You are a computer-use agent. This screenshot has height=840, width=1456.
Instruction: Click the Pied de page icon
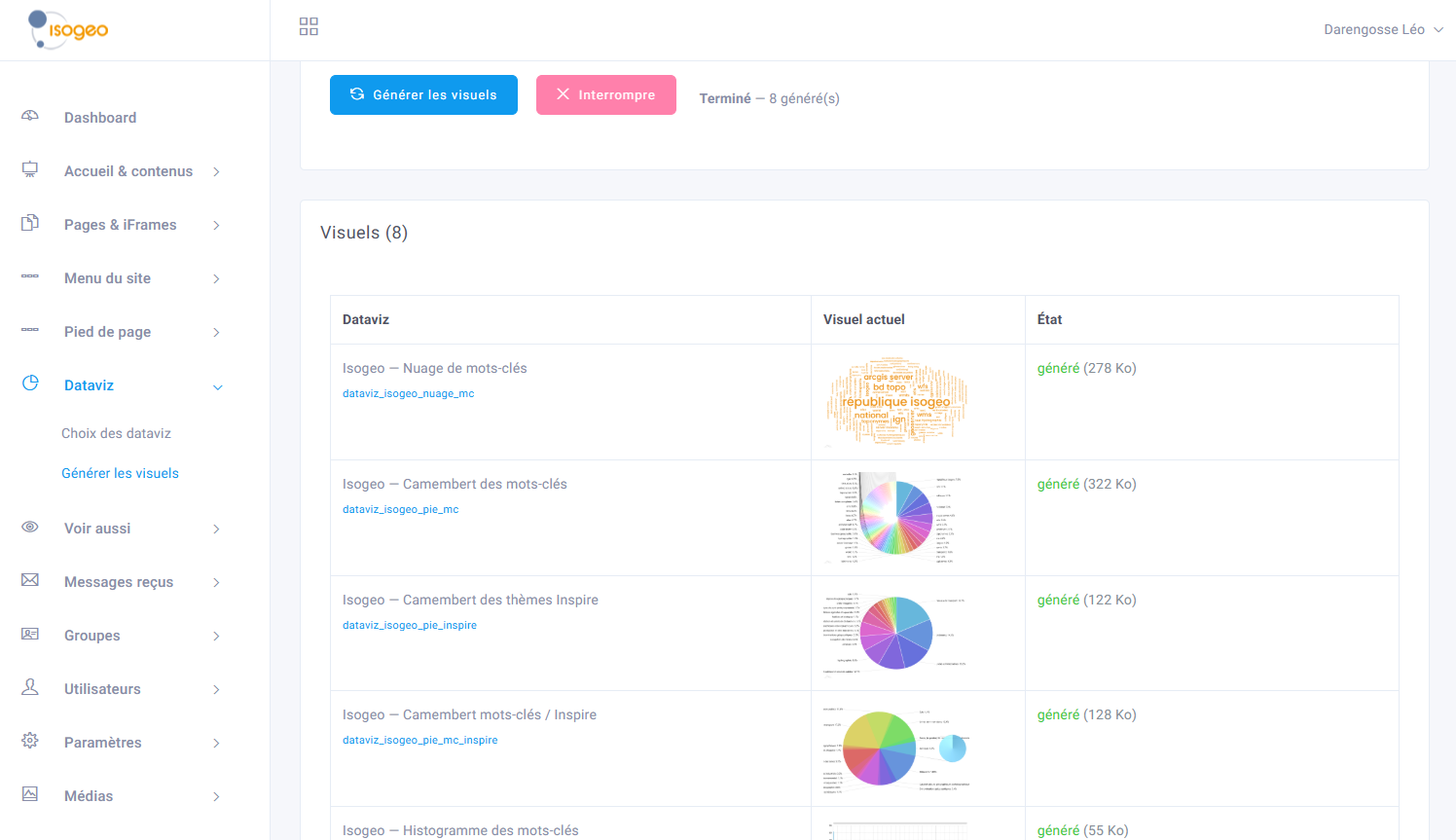[x=30, y=330]
